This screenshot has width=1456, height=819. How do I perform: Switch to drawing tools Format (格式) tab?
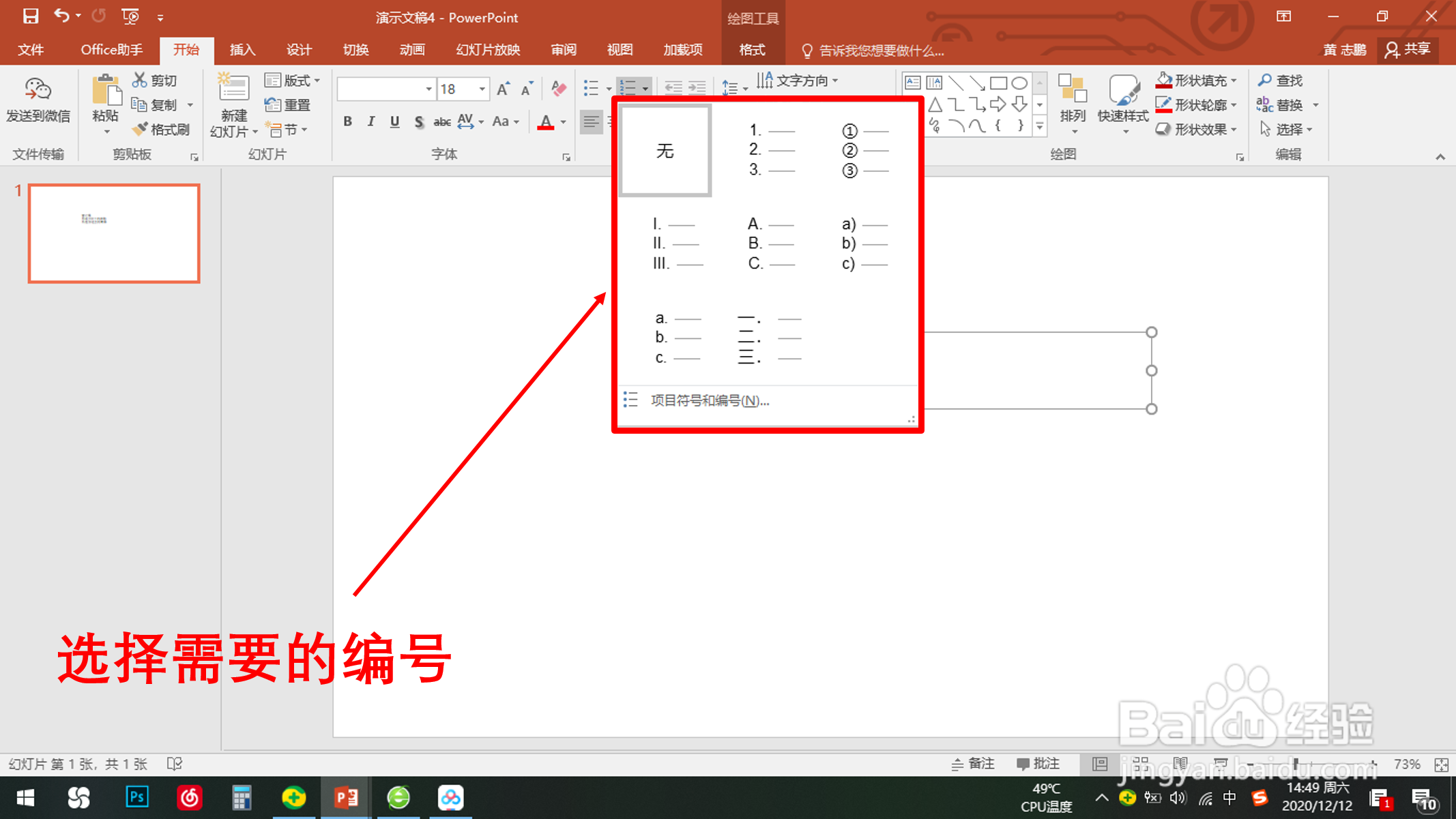(752, 50)
